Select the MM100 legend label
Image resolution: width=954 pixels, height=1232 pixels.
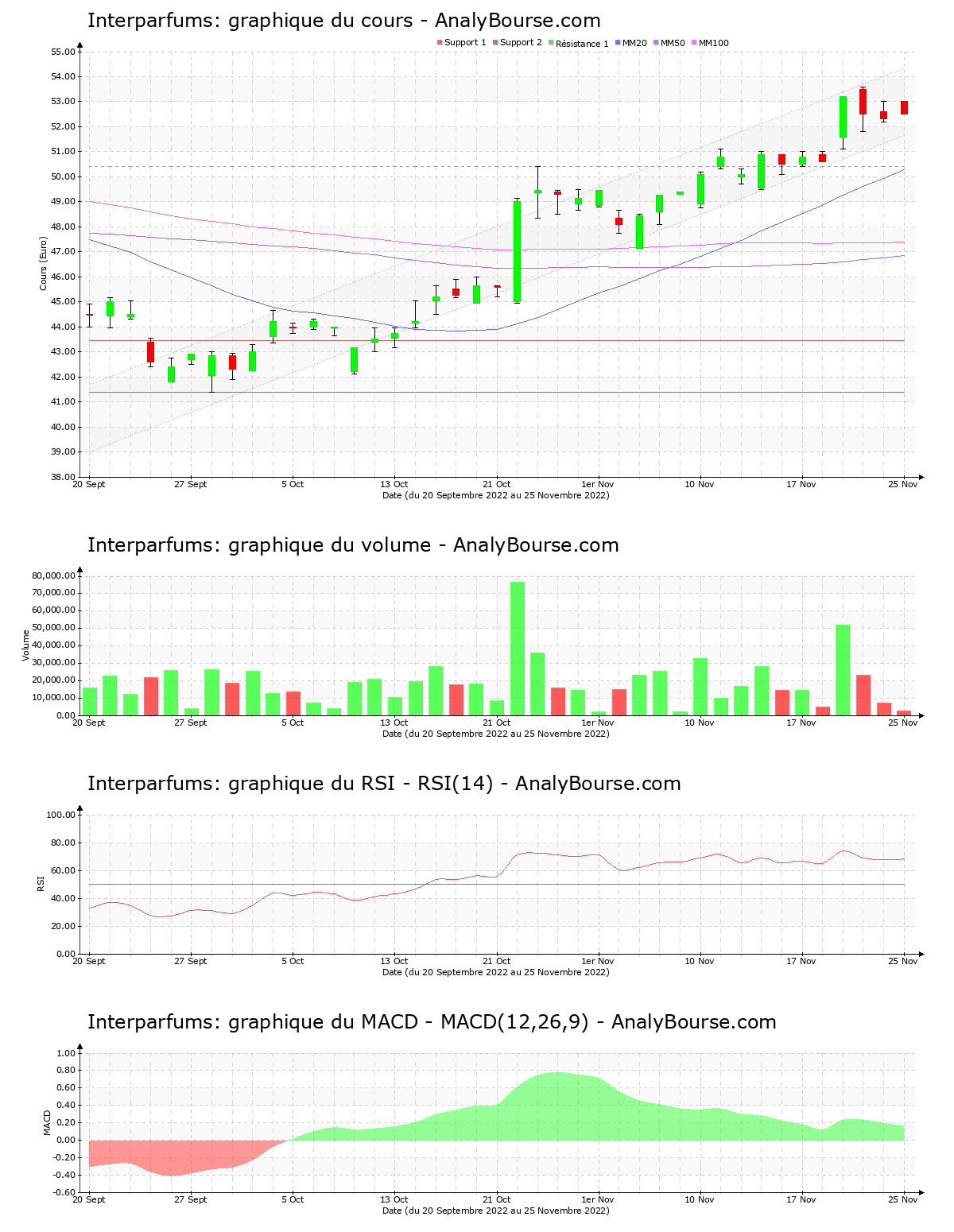[714, 43]
